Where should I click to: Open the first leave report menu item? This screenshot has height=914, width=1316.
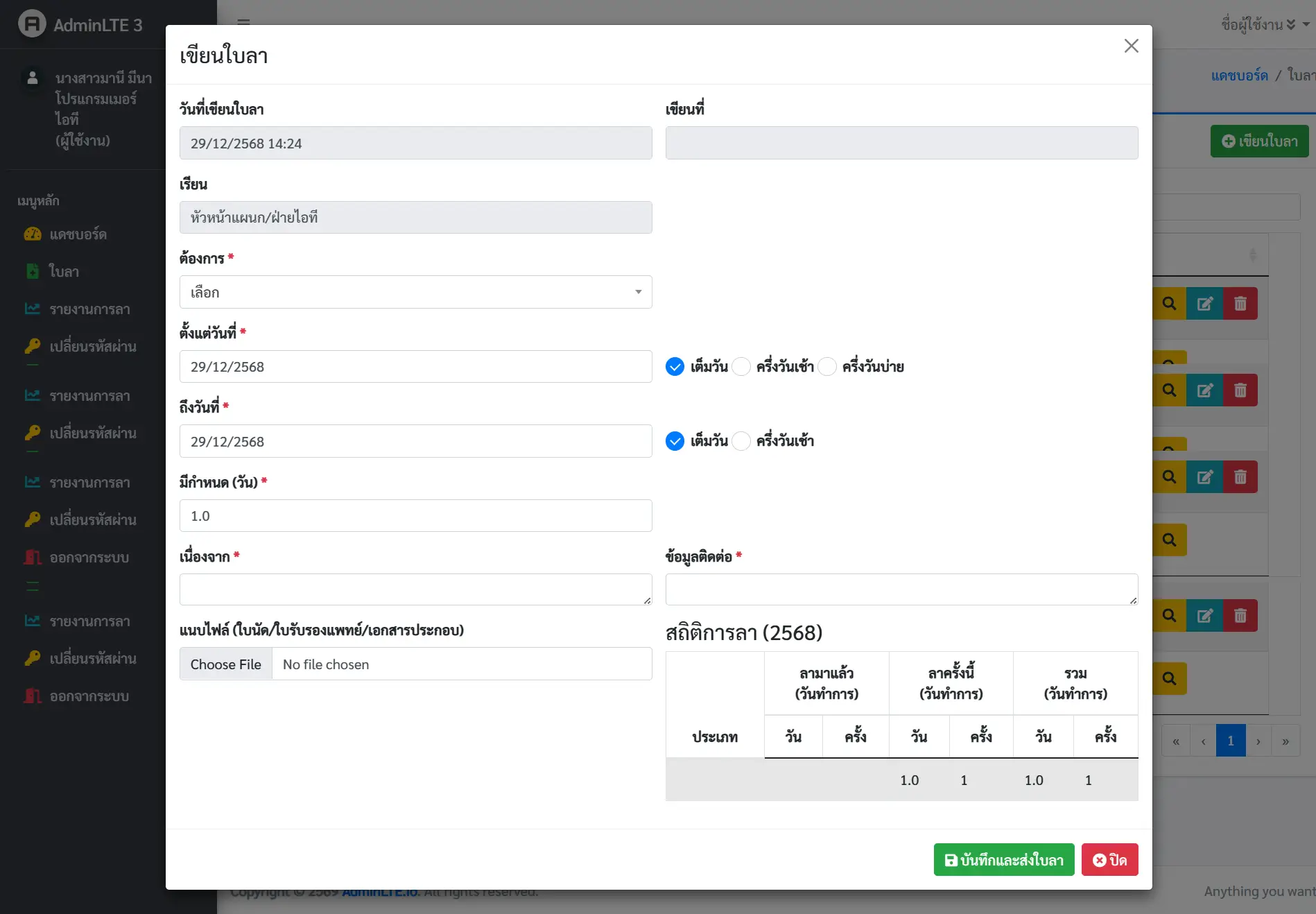coord(89,309)
